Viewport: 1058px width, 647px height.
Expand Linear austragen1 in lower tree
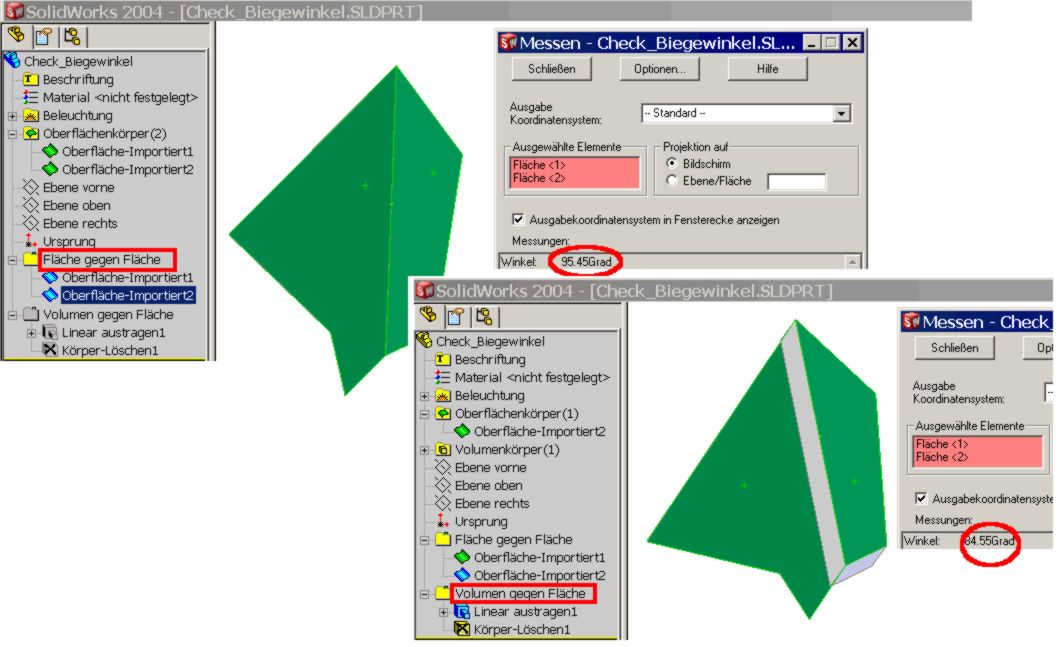[443, 612]
